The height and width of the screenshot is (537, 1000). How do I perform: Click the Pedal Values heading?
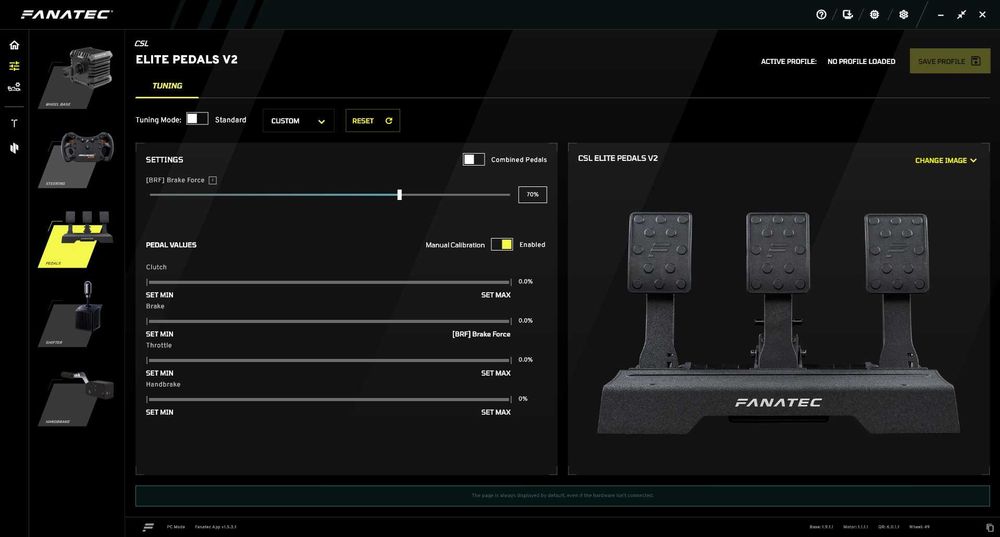coord(171,245)
